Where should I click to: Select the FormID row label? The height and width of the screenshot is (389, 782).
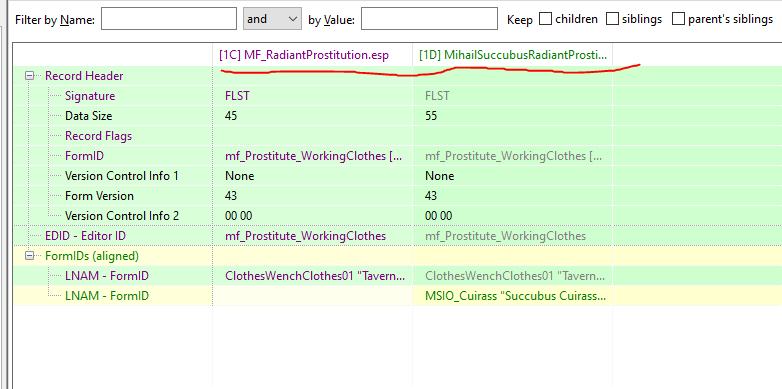(84, 156)
